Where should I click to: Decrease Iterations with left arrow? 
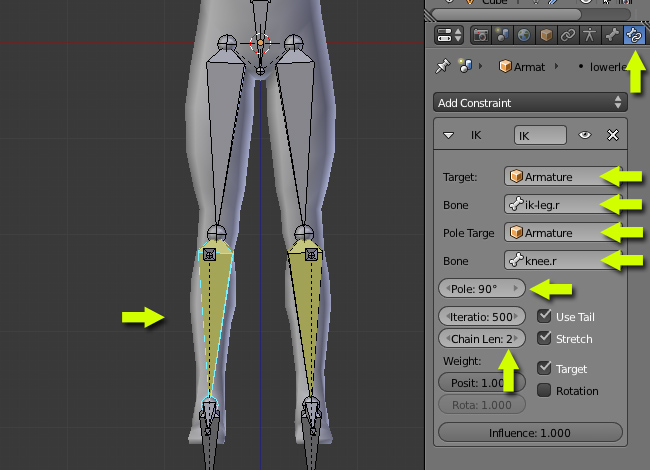click(x=447, y=317)
